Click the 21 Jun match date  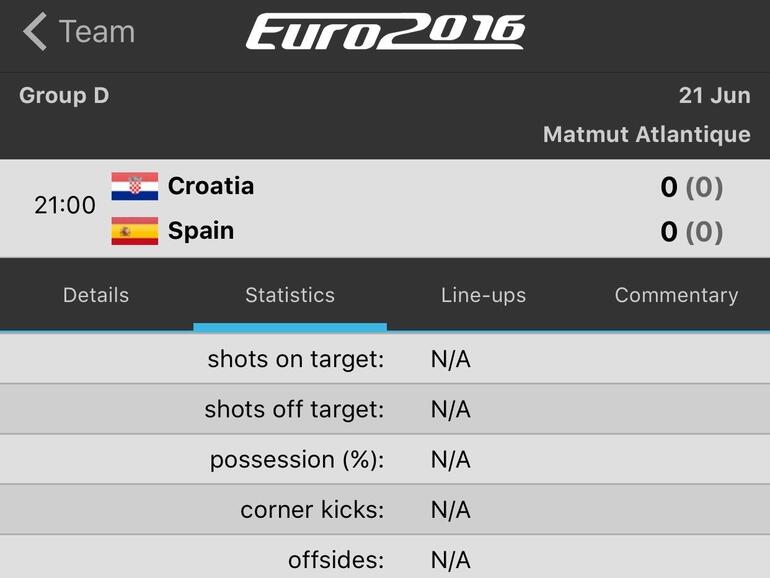714,96
